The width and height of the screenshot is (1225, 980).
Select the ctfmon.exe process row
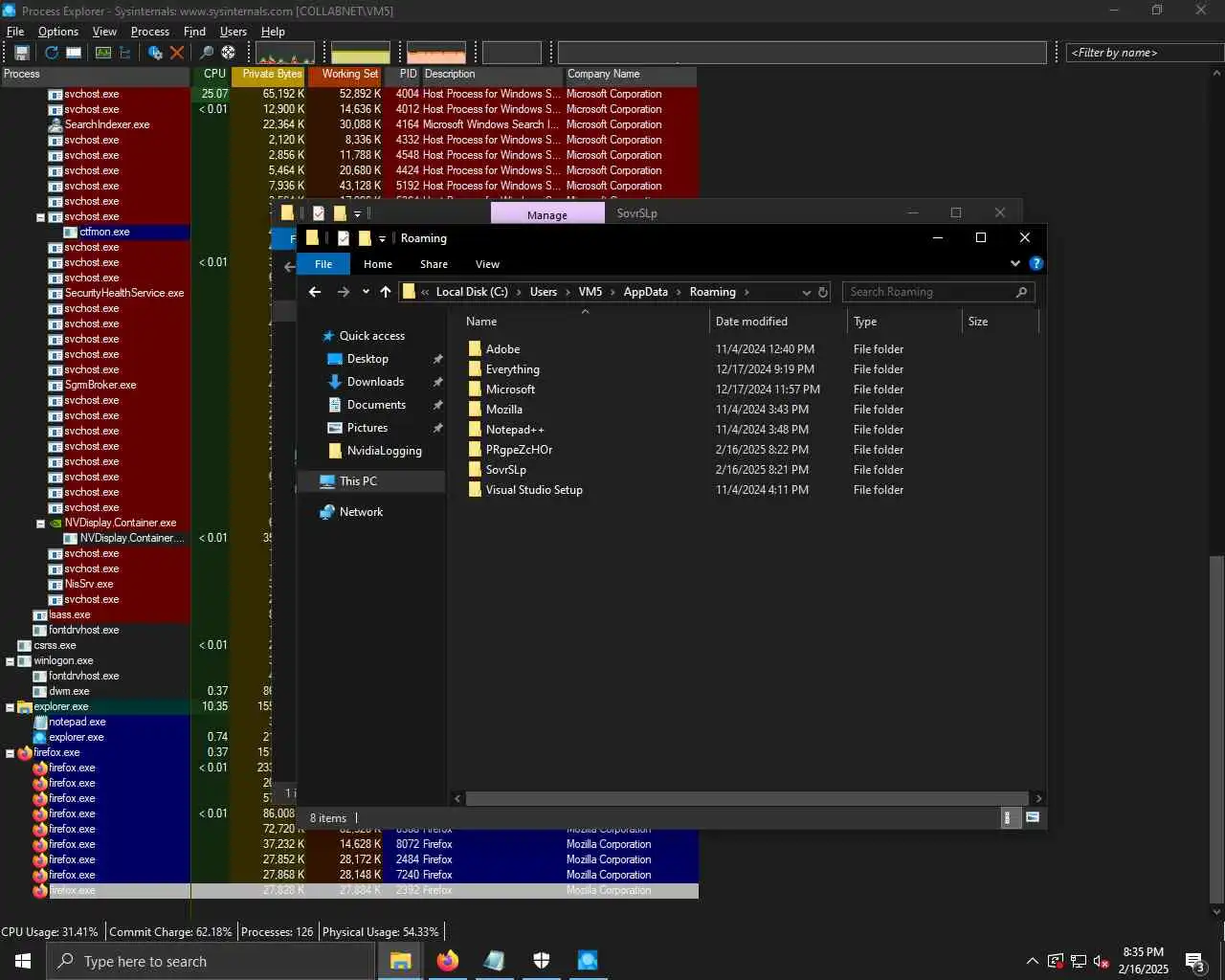tap(104, 232)
